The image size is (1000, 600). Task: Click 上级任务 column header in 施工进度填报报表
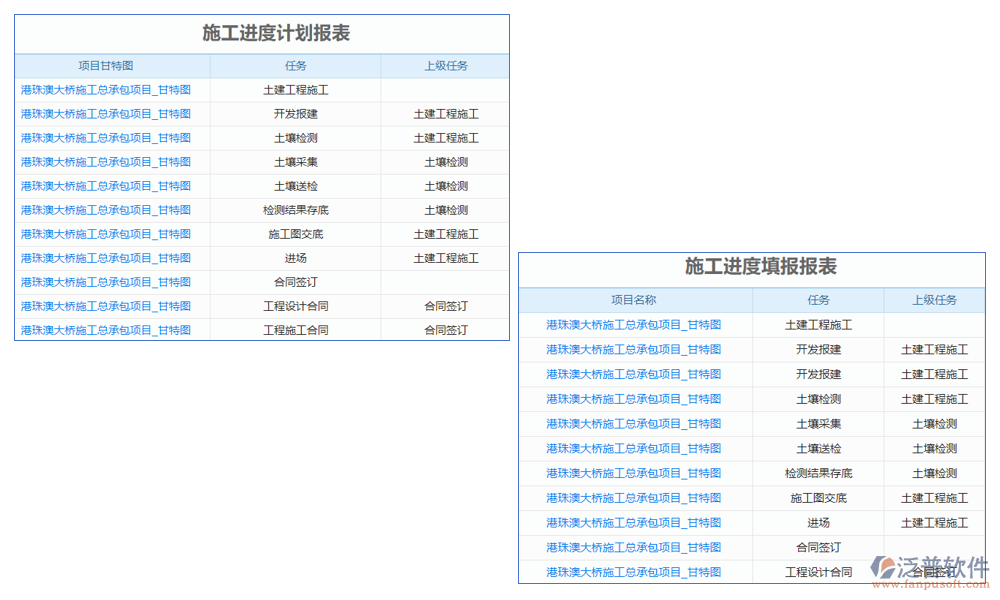934,300
